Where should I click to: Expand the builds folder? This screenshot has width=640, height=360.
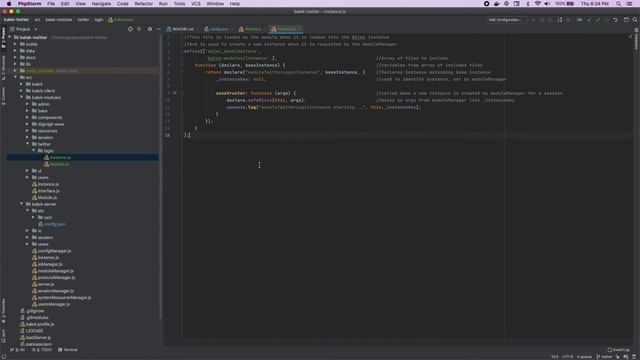pos(16,44)
